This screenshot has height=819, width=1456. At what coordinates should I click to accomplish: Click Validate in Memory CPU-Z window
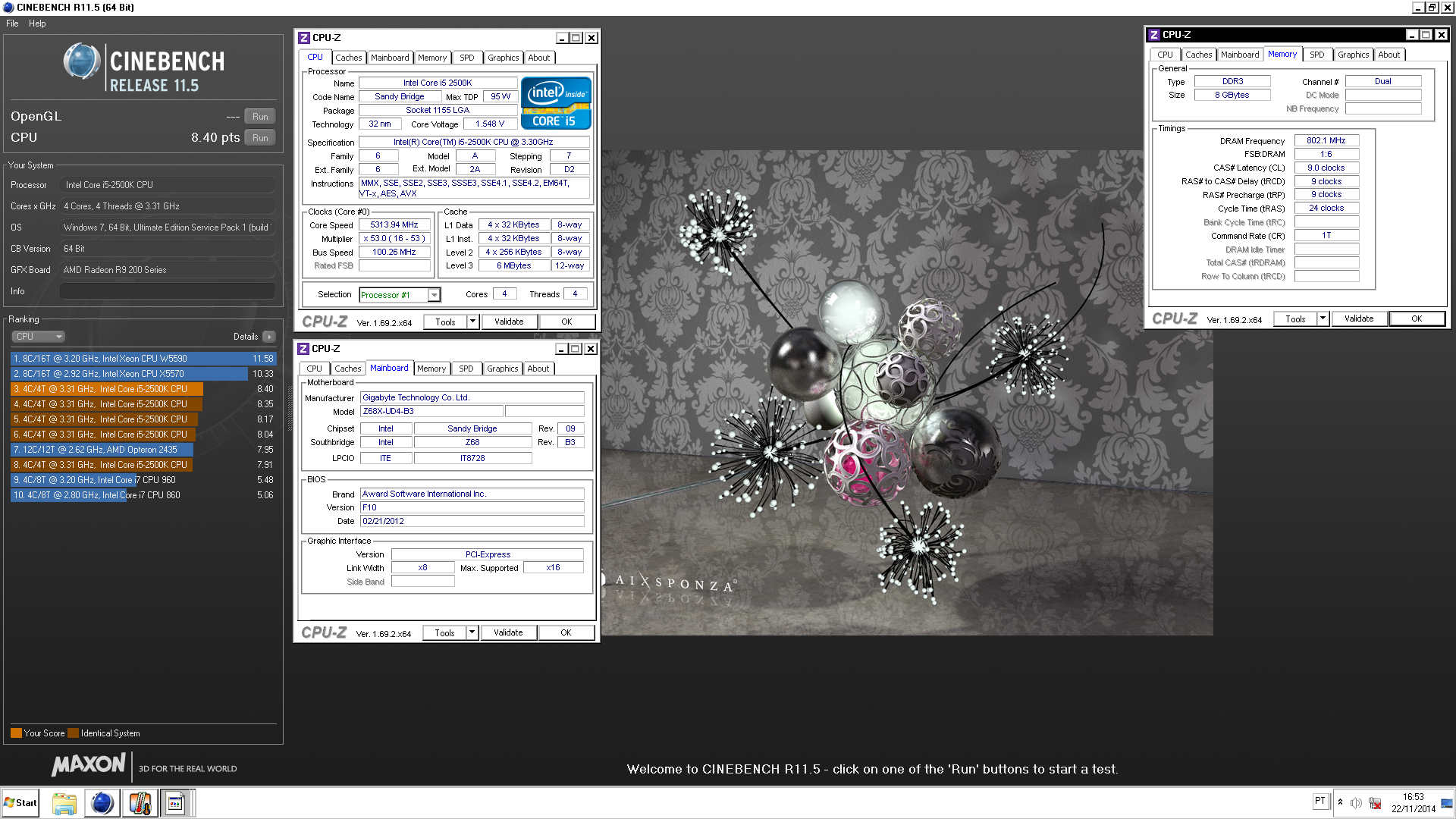[x=1359, y=319]
